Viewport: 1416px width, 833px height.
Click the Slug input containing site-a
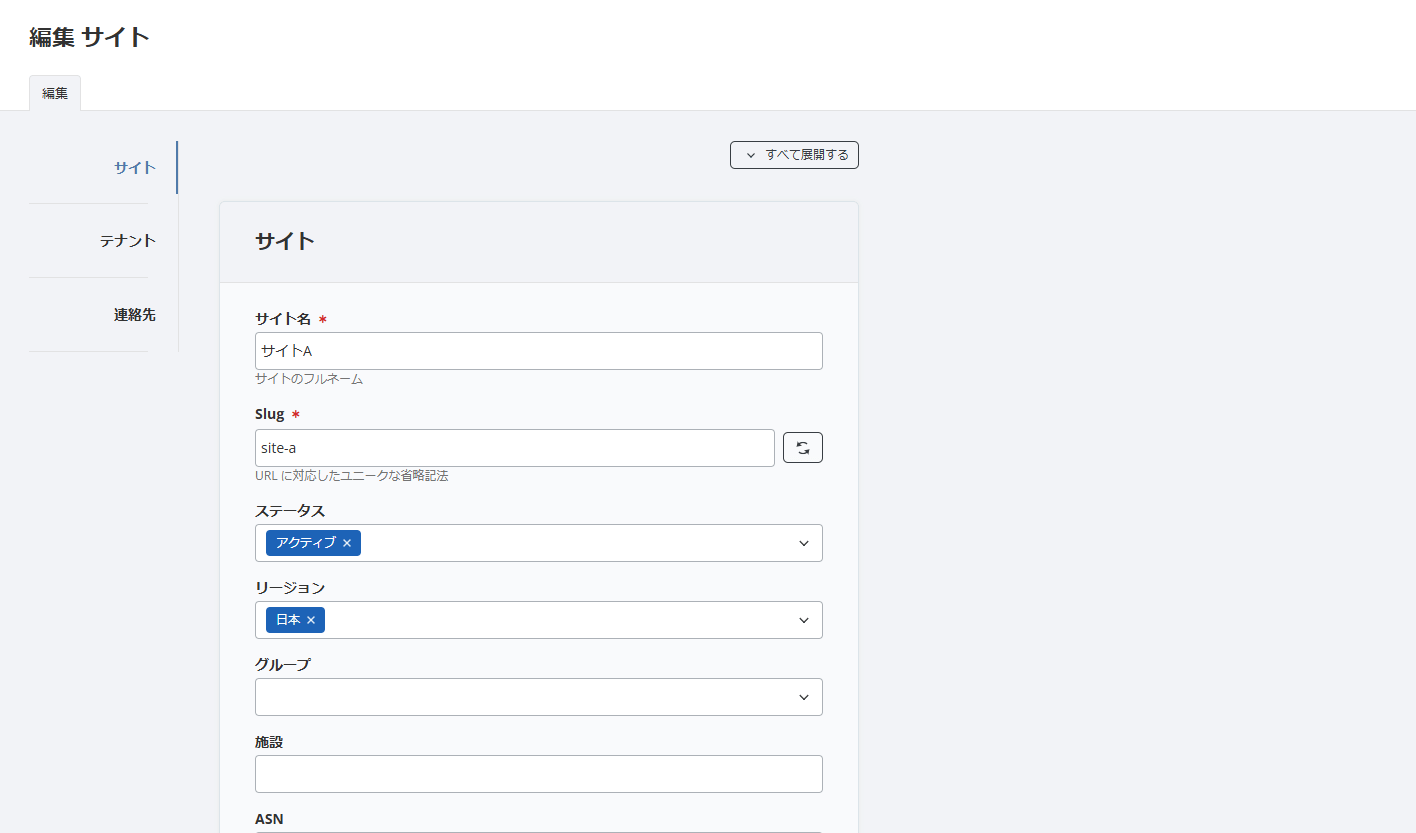(515, 448)
